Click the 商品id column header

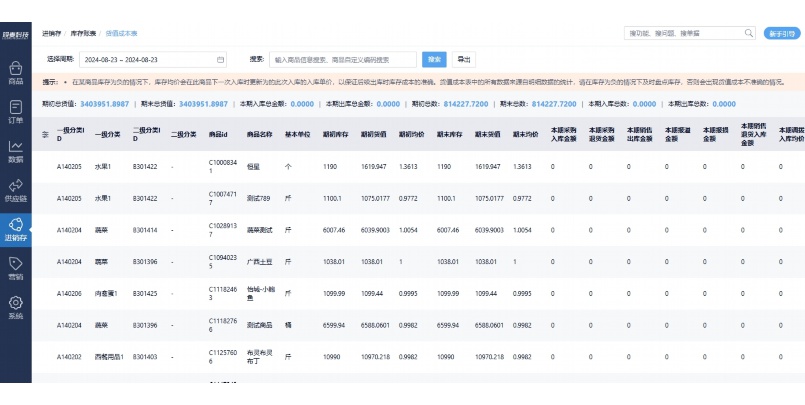[x=218, y=134]
